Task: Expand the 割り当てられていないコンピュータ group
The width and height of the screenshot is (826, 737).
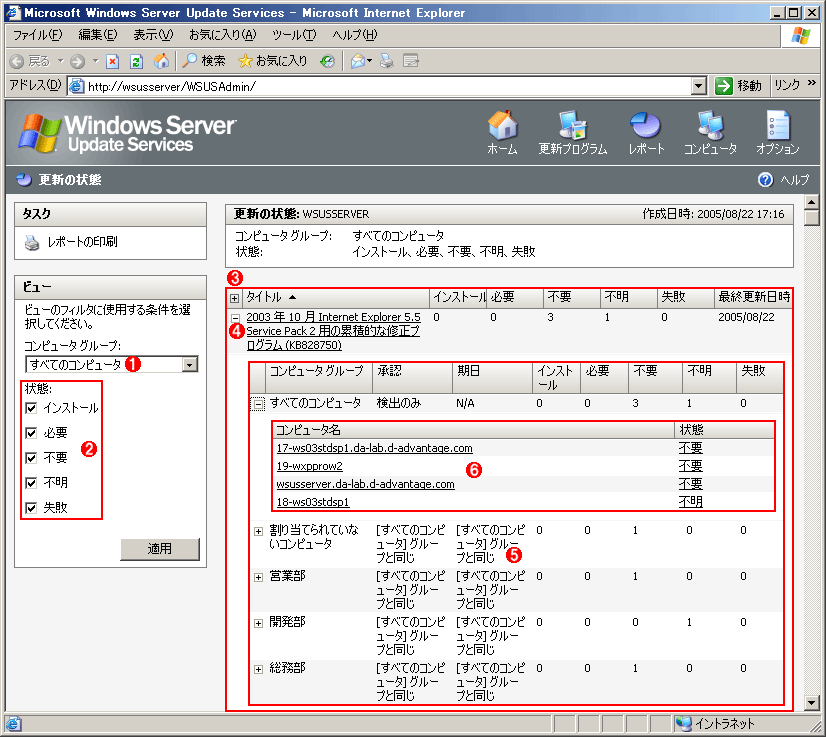Action: (258, 532)
